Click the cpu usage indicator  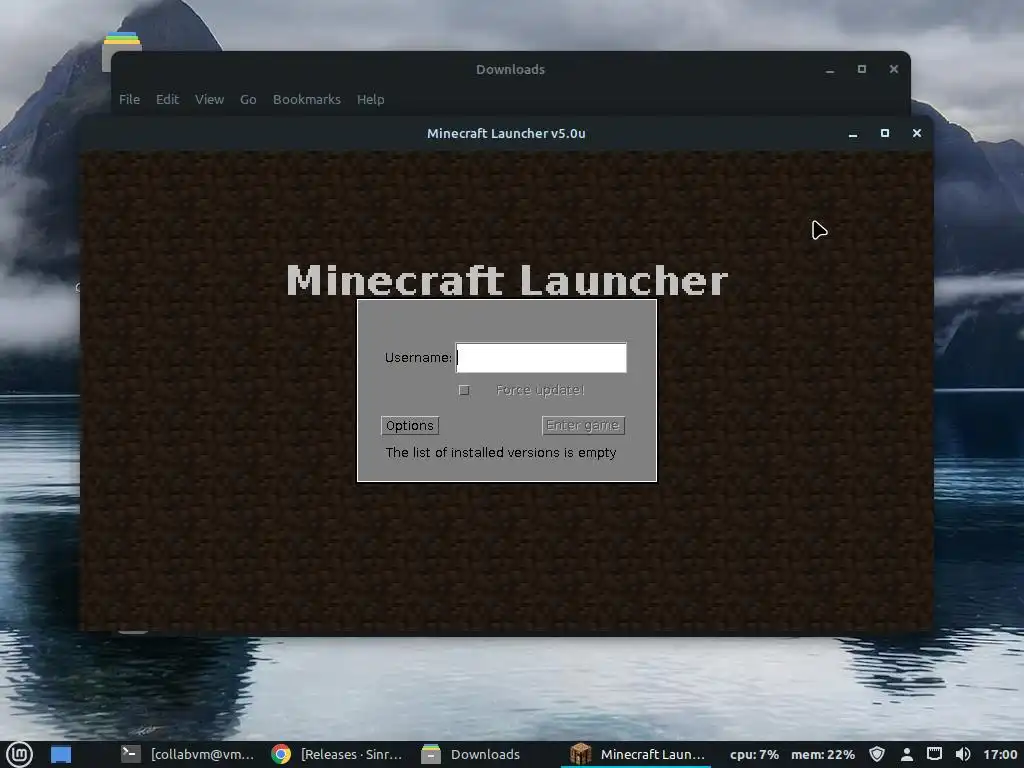pos(754,754)
